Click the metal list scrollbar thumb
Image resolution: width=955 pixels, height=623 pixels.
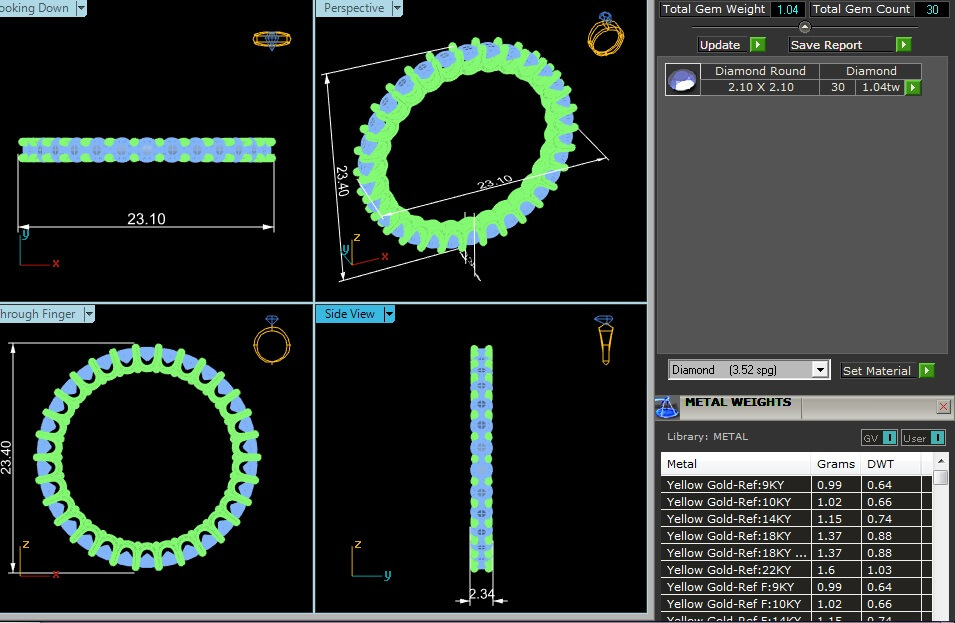(941, 477)
